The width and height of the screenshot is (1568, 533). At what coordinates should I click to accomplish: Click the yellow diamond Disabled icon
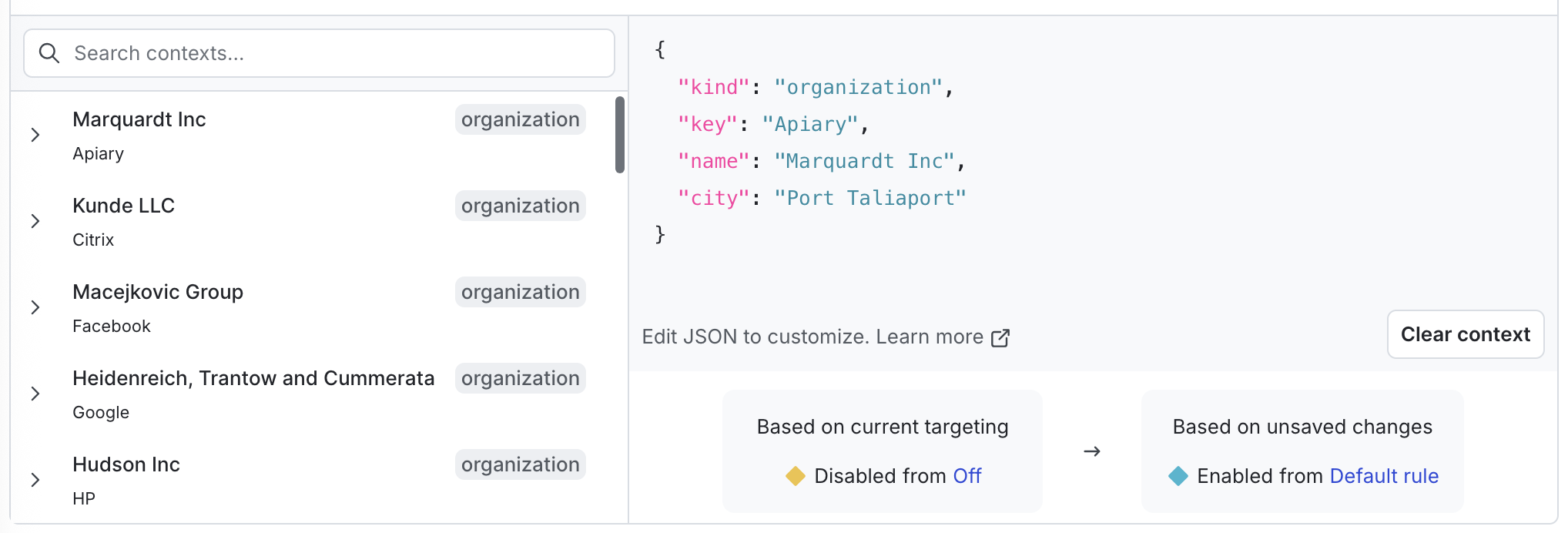pyautogui.click(x=795, y=476)
